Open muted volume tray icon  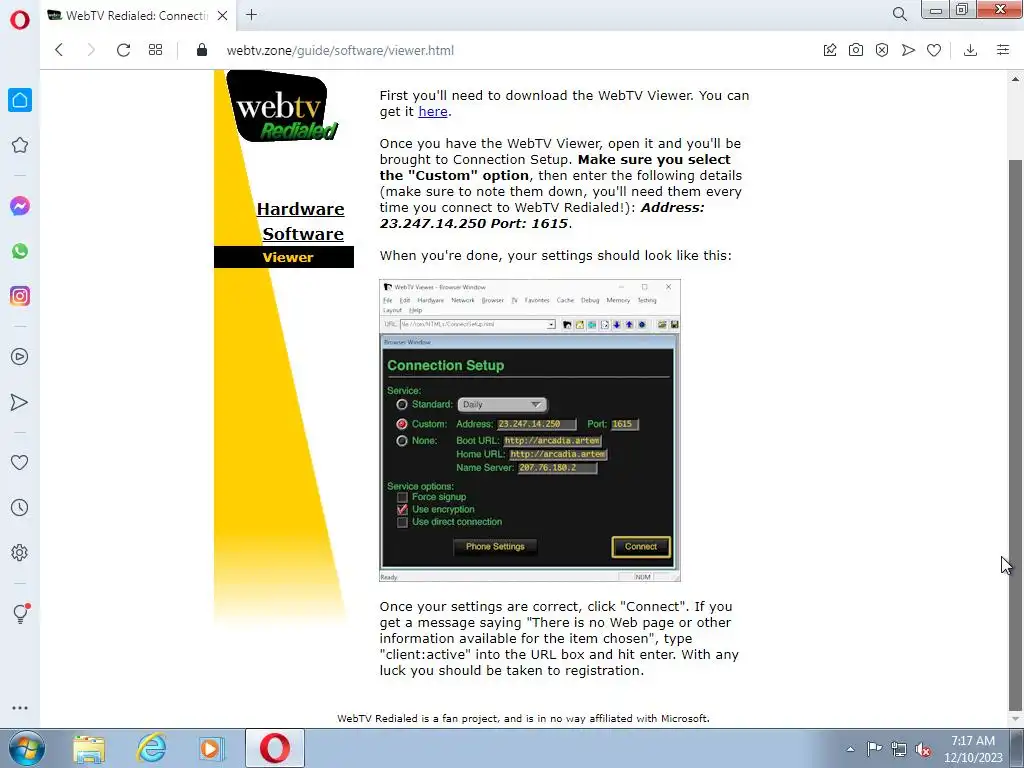point(923,749)
